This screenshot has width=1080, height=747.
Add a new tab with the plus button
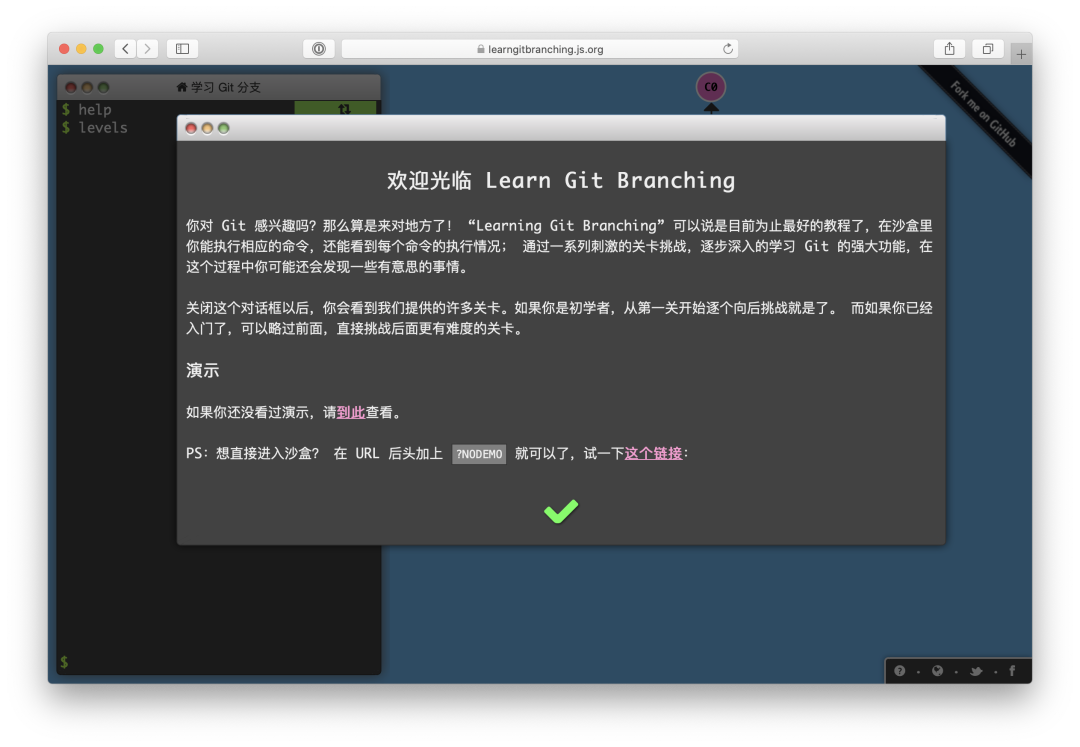(1021, 54)
